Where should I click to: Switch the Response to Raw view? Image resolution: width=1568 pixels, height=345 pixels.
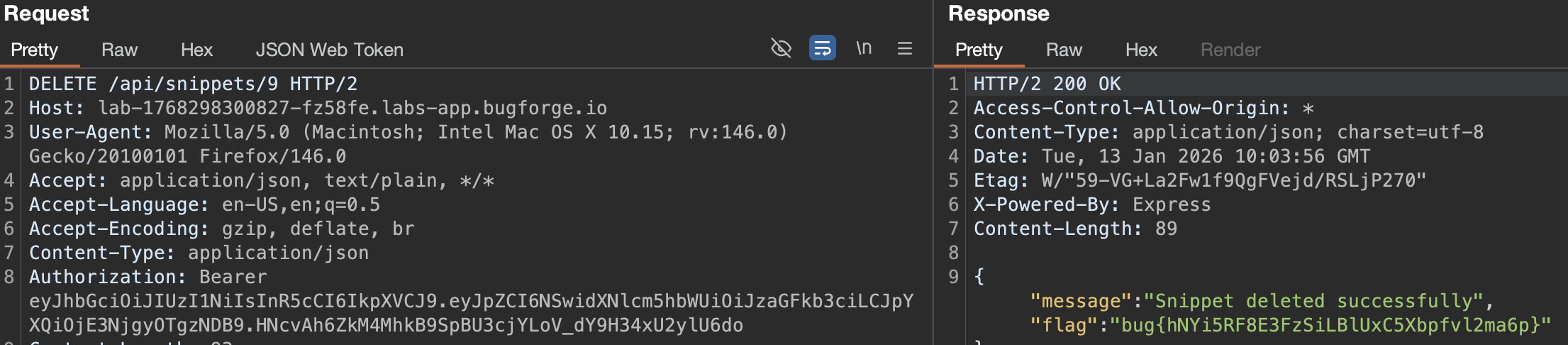point(1064,50)
